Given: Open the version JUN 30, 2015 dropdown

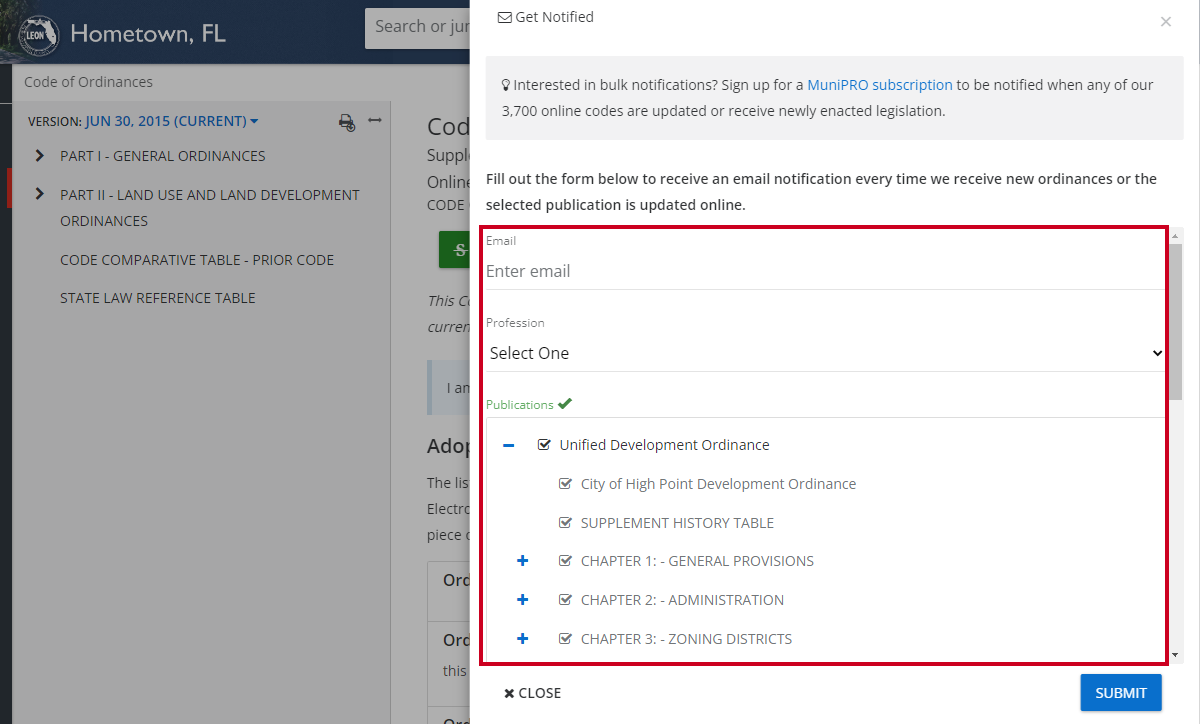Looking at the screenshot, I should [x=172, y=121].
